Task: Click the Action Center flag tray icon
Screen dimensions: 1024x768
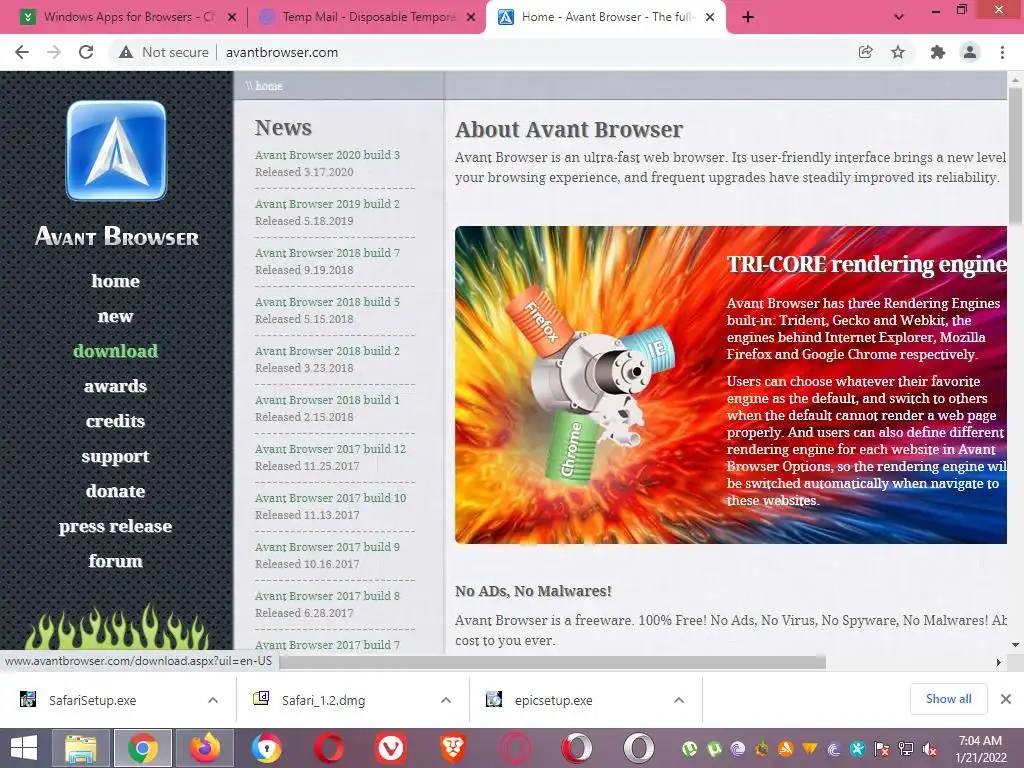Action: click(x=882, y=749)
